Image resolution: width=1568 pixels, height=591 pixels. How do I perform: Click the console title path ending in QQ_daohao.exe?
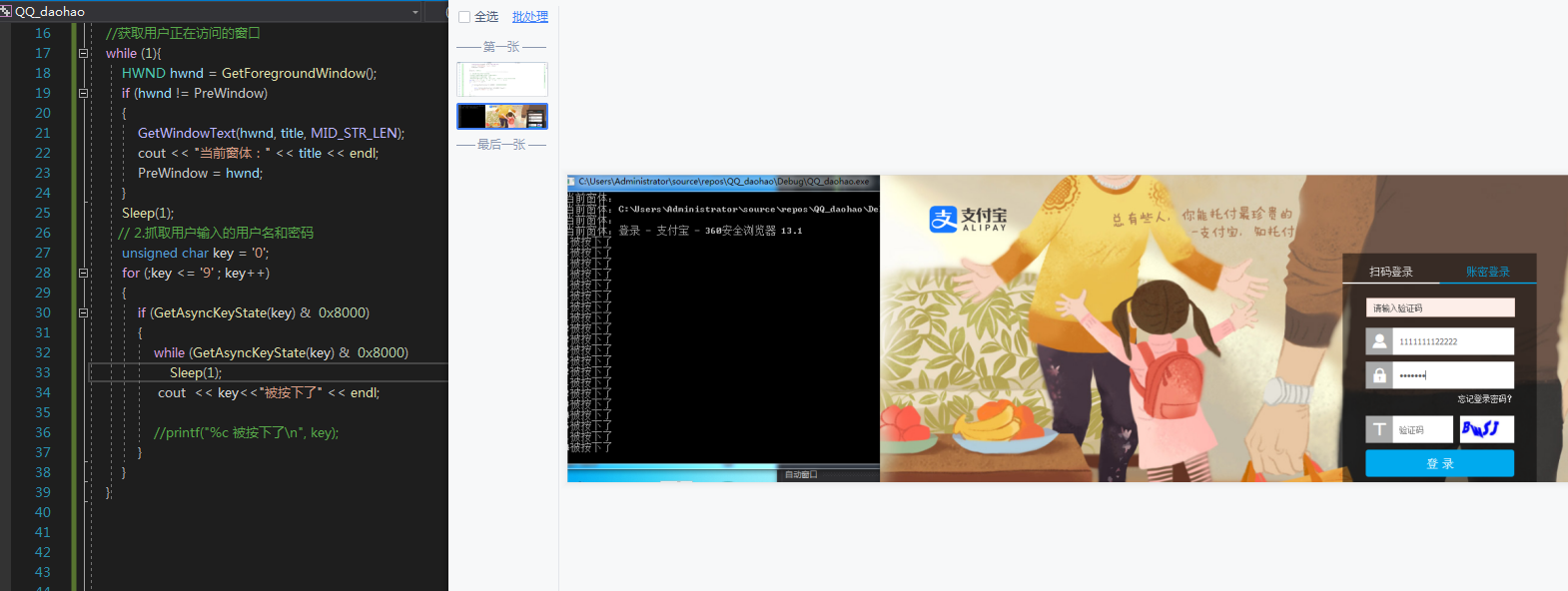(x=724, y=182)
